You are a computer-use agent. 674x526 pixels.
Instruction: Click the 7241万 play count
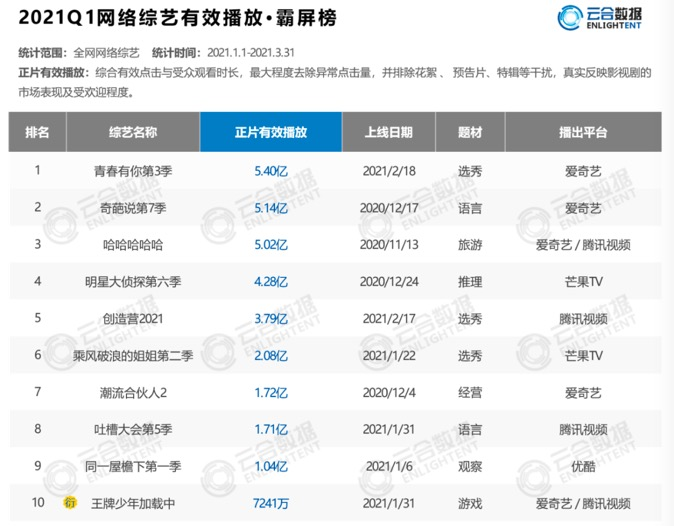click(271, 503)
